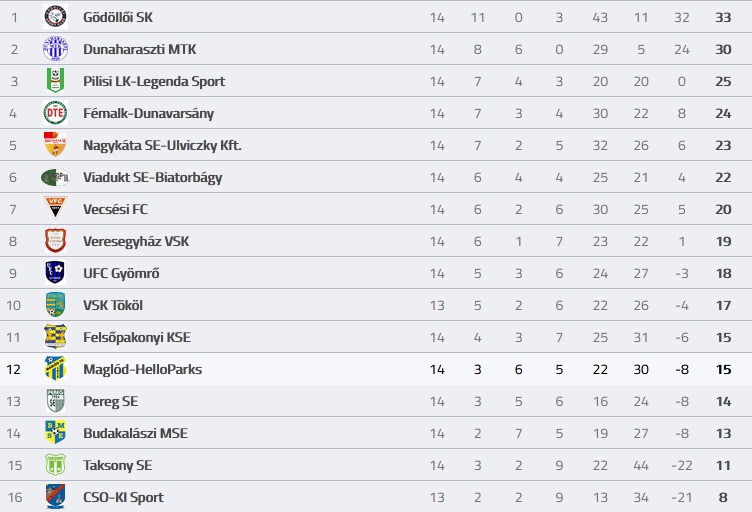
Task: Click the Gödöllői SK club crest
Action: point(55,17)
